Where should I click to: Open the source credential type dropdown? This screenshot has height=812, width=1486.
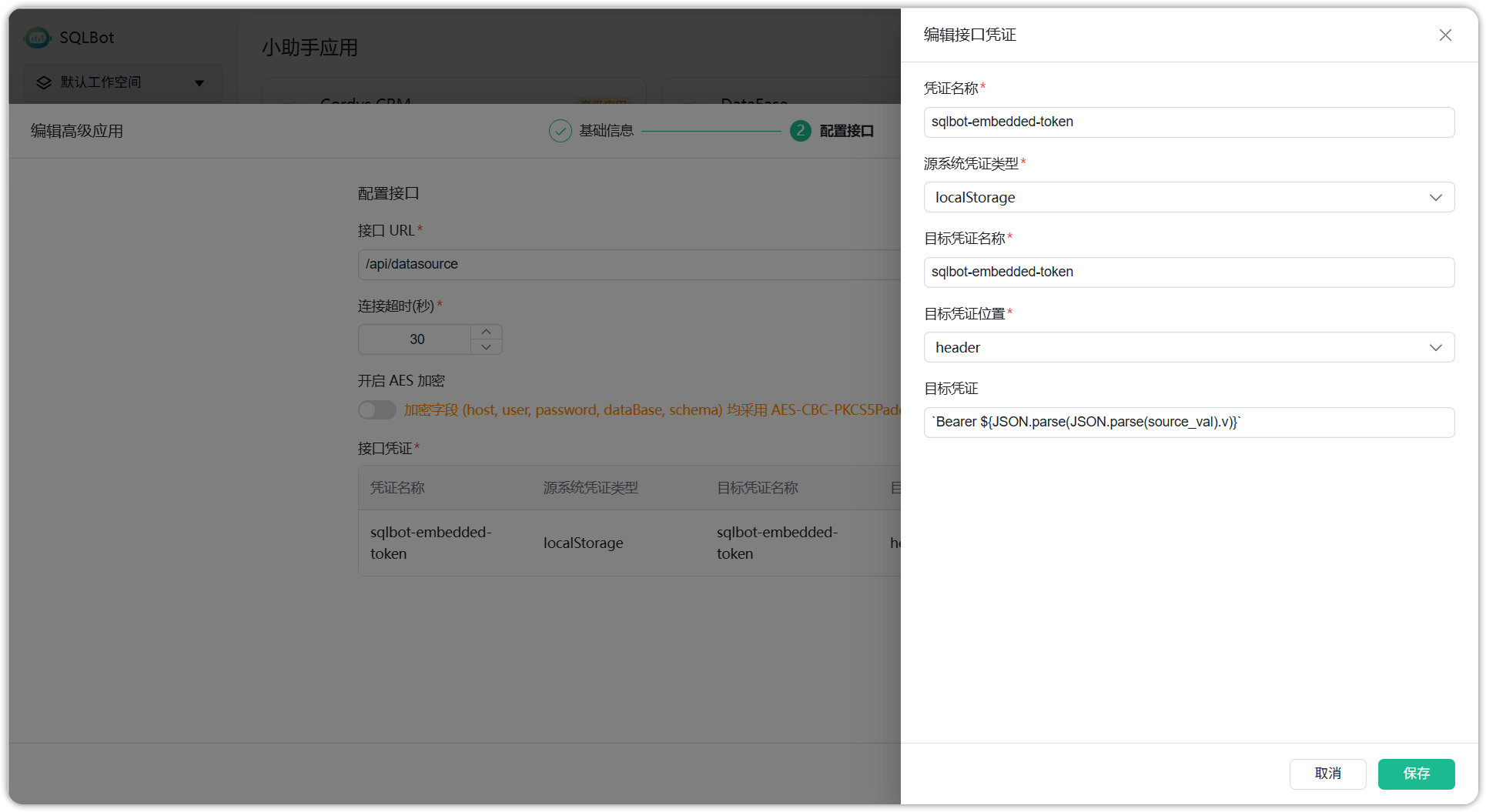pos(1189,197)
